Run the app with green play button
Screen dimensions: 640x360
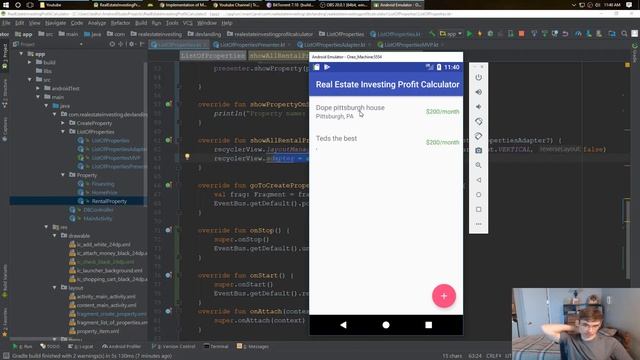point(469,34)
